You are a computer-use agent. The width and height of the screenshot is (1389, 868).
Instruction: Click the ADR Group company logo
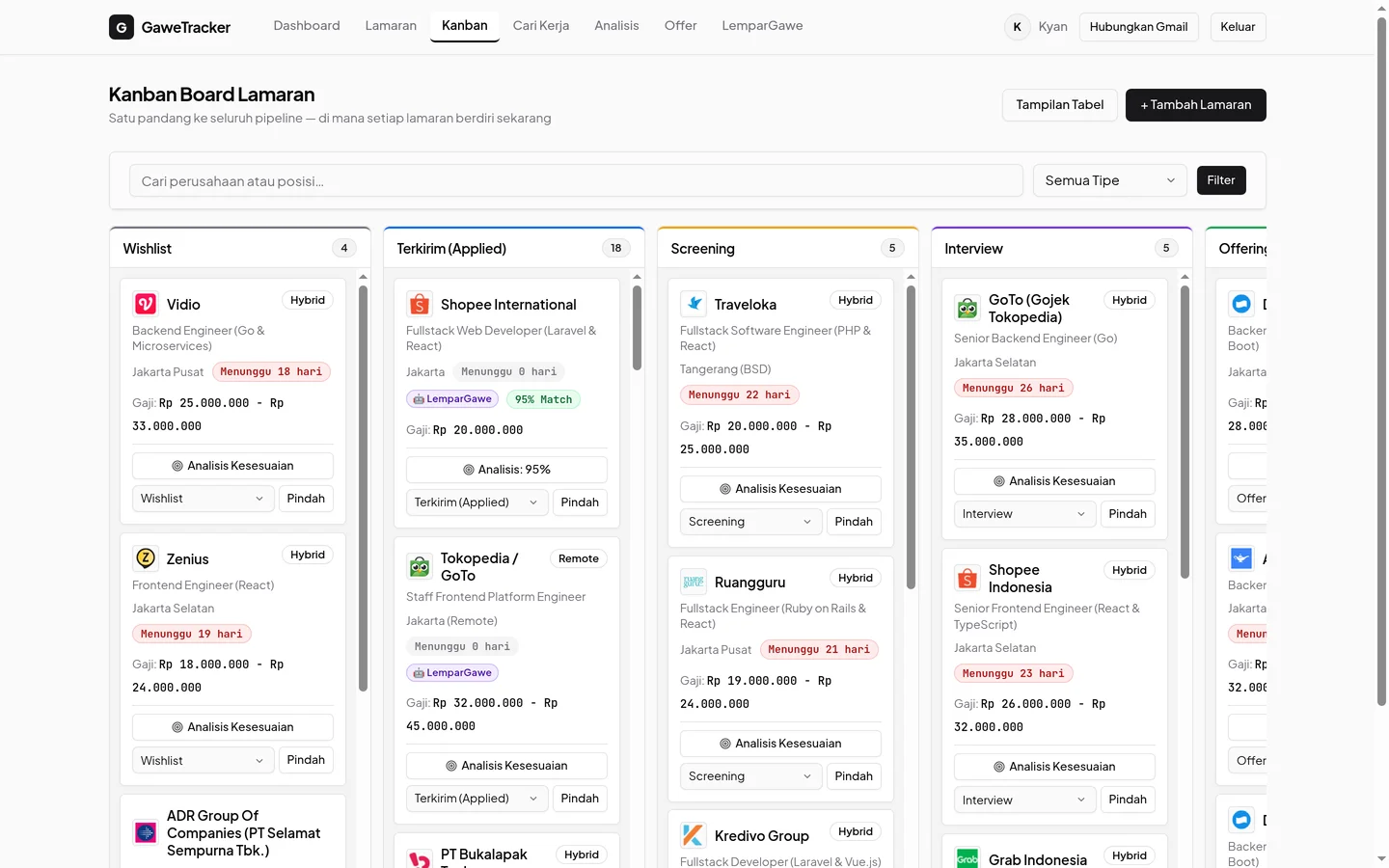click(x=146, y=832)
